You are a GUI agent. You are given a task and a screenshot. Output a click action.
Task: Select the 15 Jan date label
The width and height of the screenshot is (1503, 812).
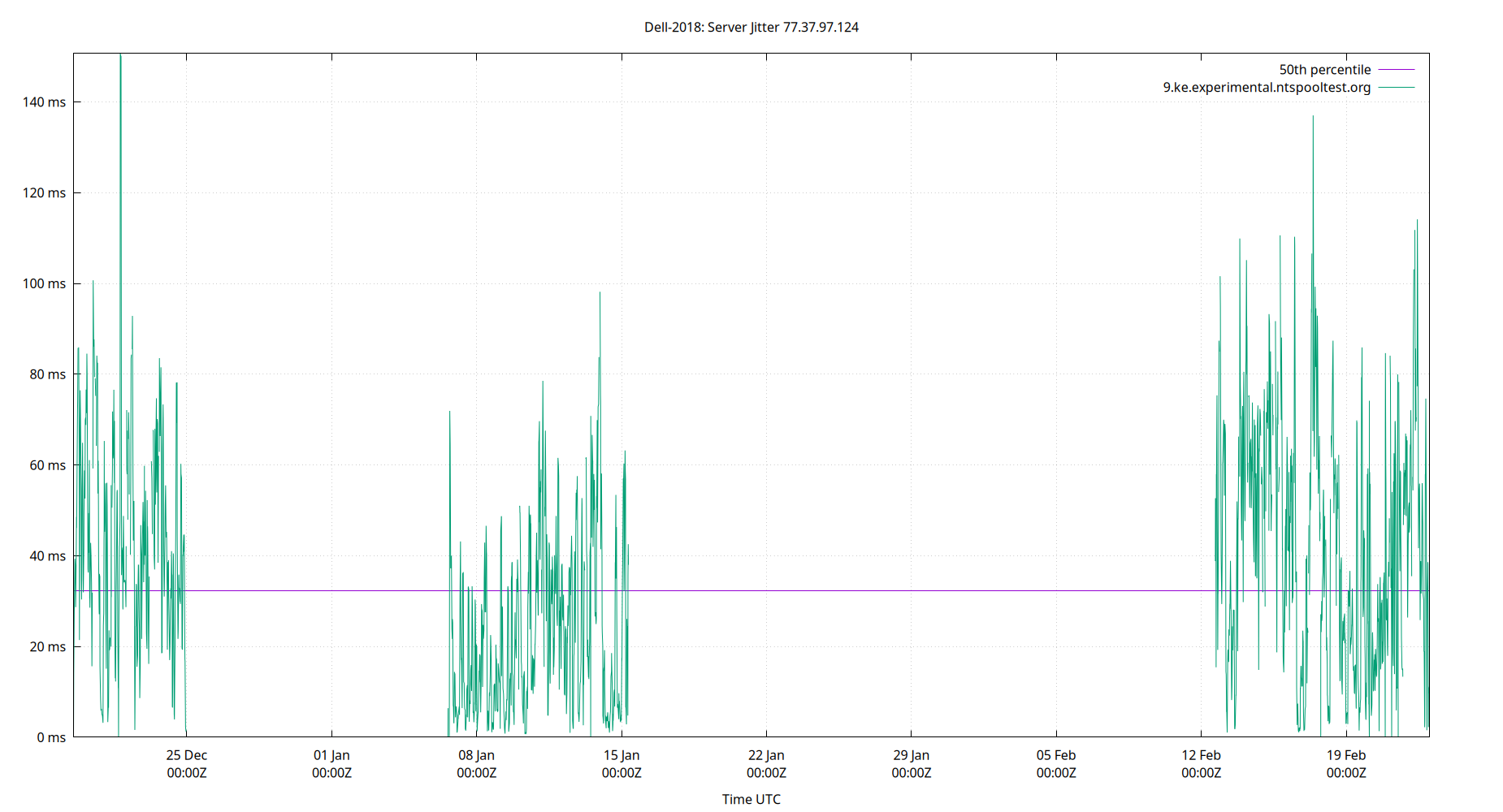(x=621, y=754)
